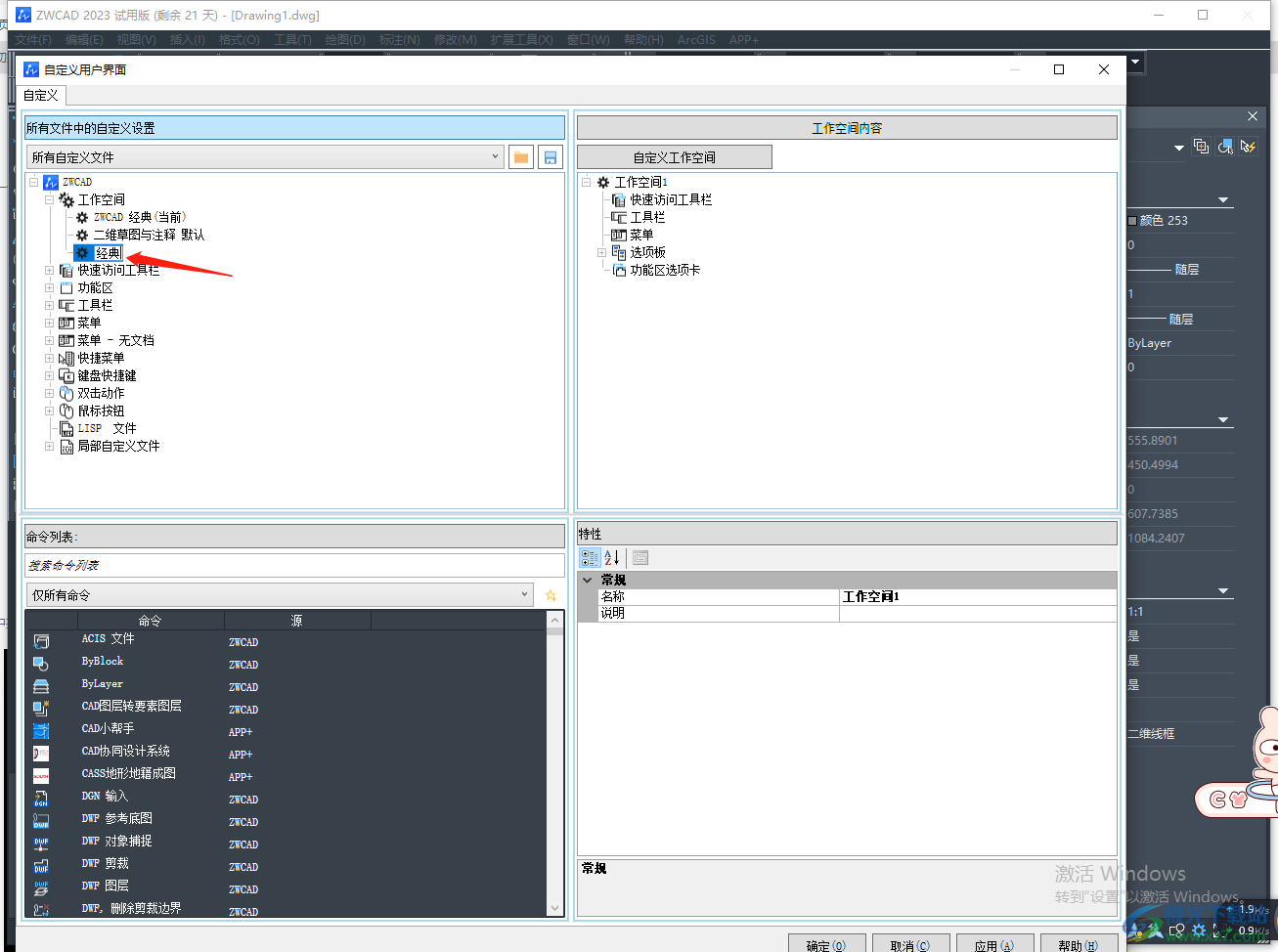Click the ZWCAD root node icon in tree

pyautogui.click(x=51, y=182)
